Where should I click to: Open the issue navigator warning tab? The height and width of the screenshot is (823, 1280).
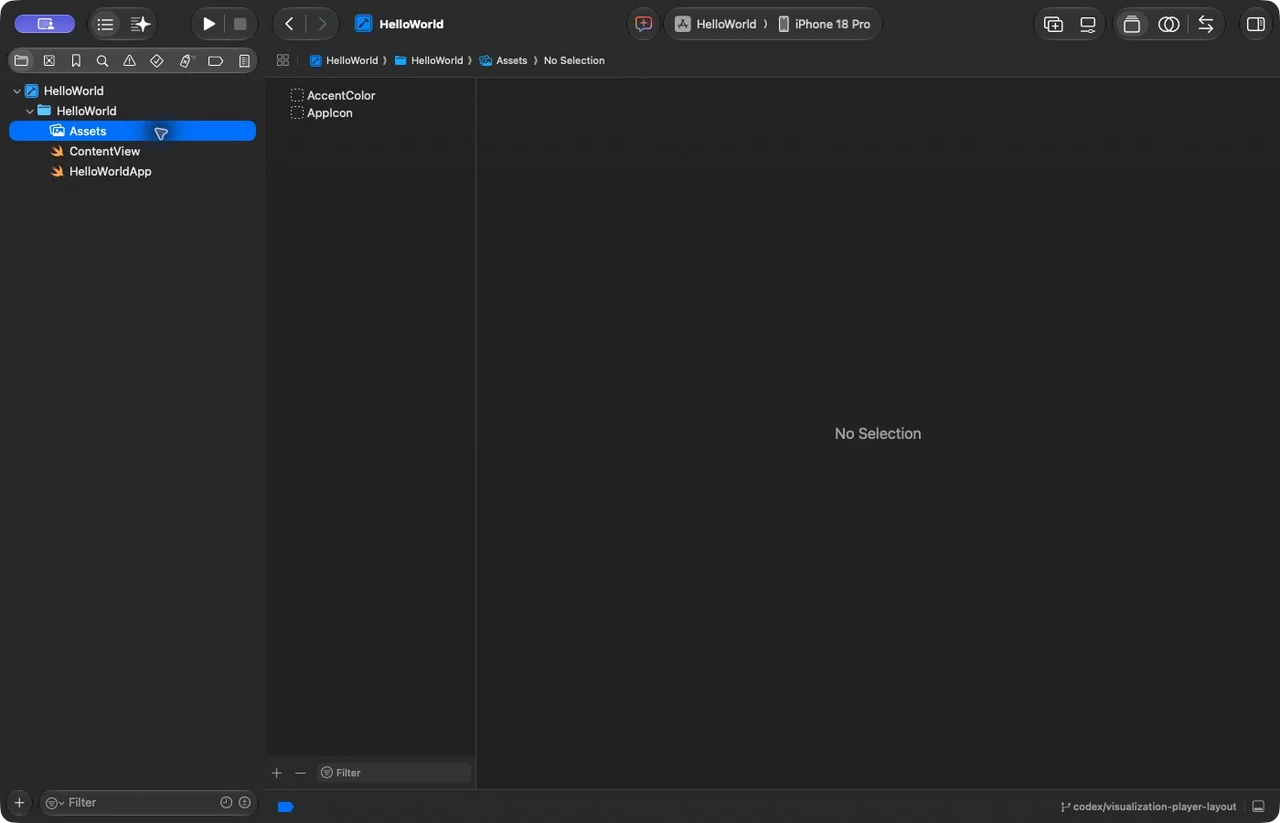pyautogui.click(x=129, y=61)
